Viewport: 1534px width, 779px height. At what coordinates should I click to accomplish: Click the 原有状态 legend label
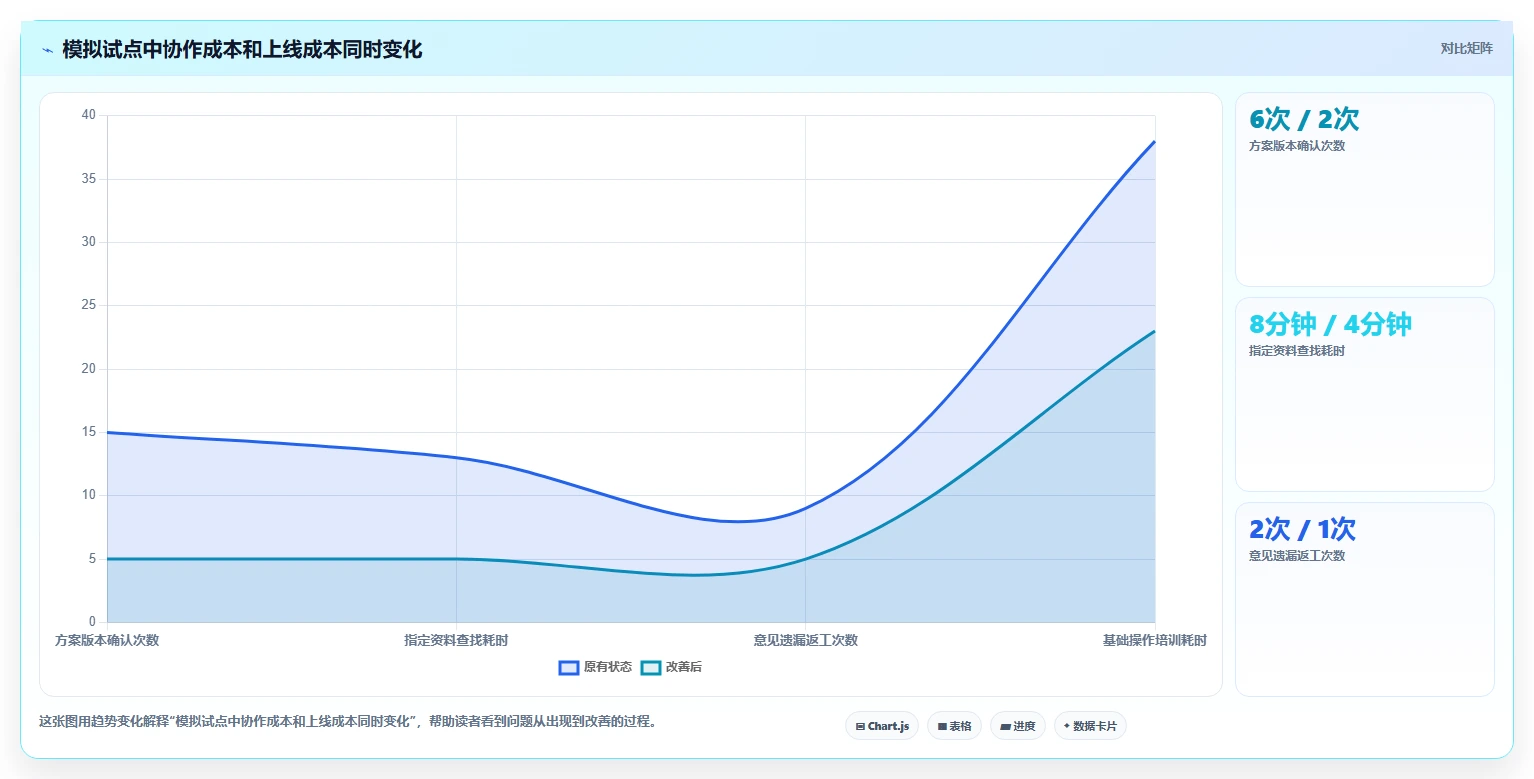[x=608, y=668]
